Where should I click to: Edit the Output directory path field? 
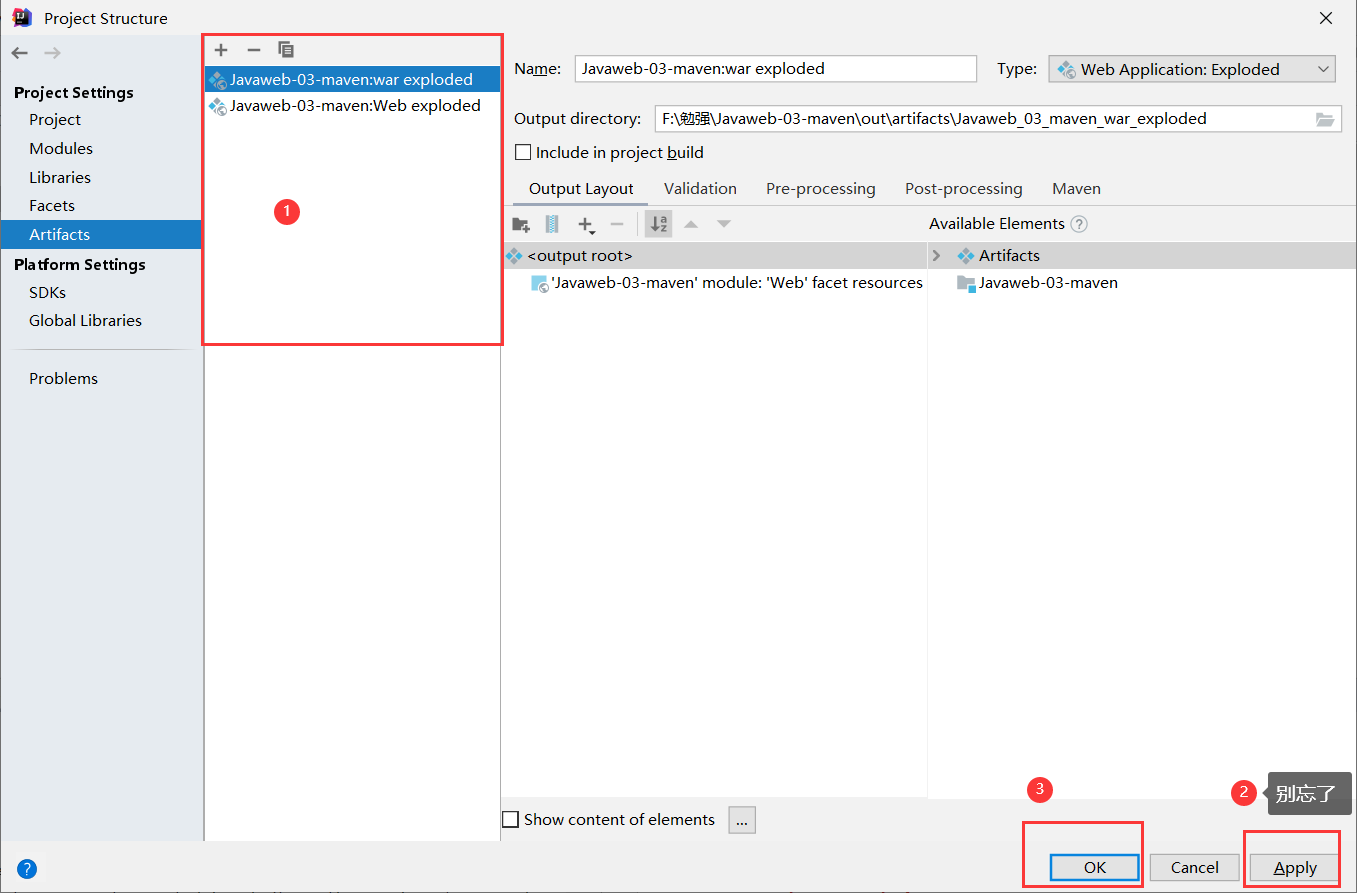[x=983, y=119]
